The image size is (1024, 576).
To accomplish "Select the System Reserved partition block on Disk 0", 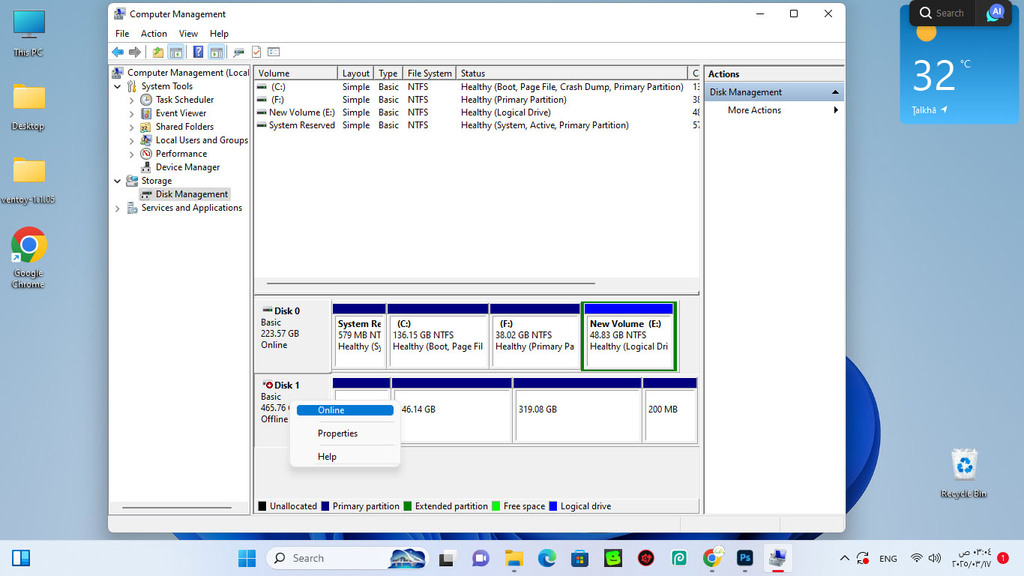I will [359, 336].
